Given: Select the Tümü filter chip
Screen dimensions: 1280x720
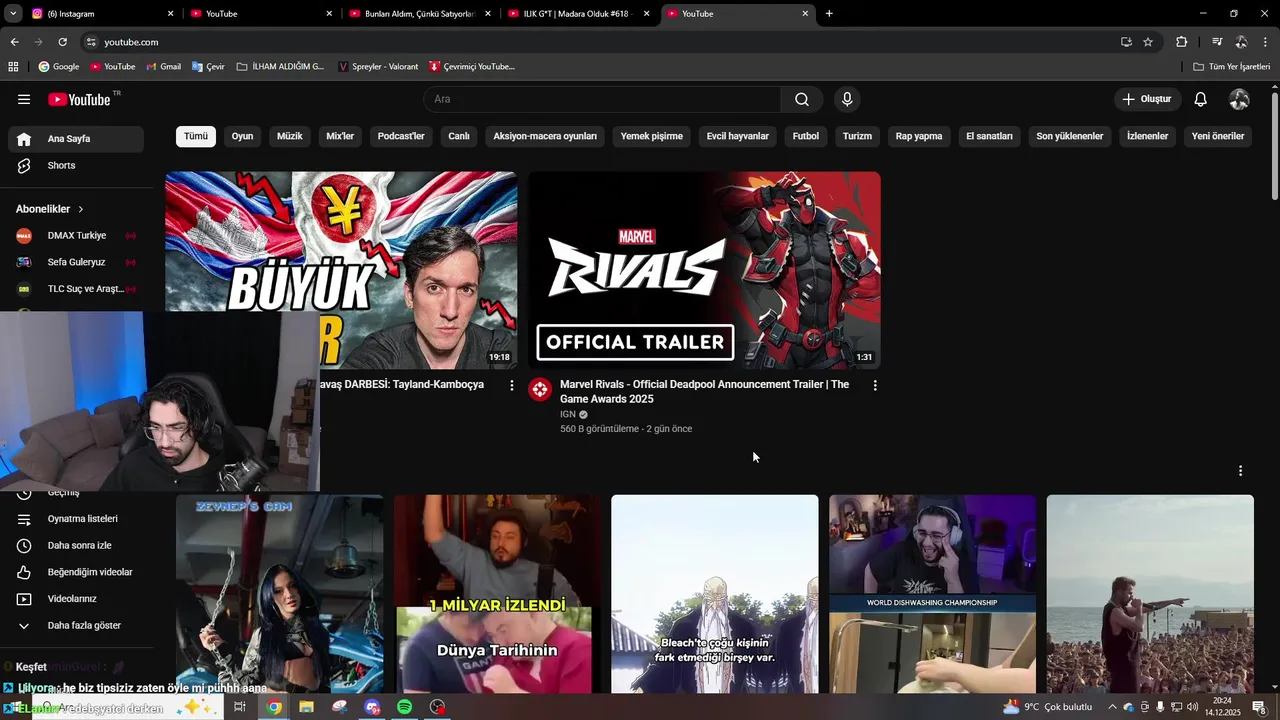Looking at the screenshot, I should (x=196, y=136).
